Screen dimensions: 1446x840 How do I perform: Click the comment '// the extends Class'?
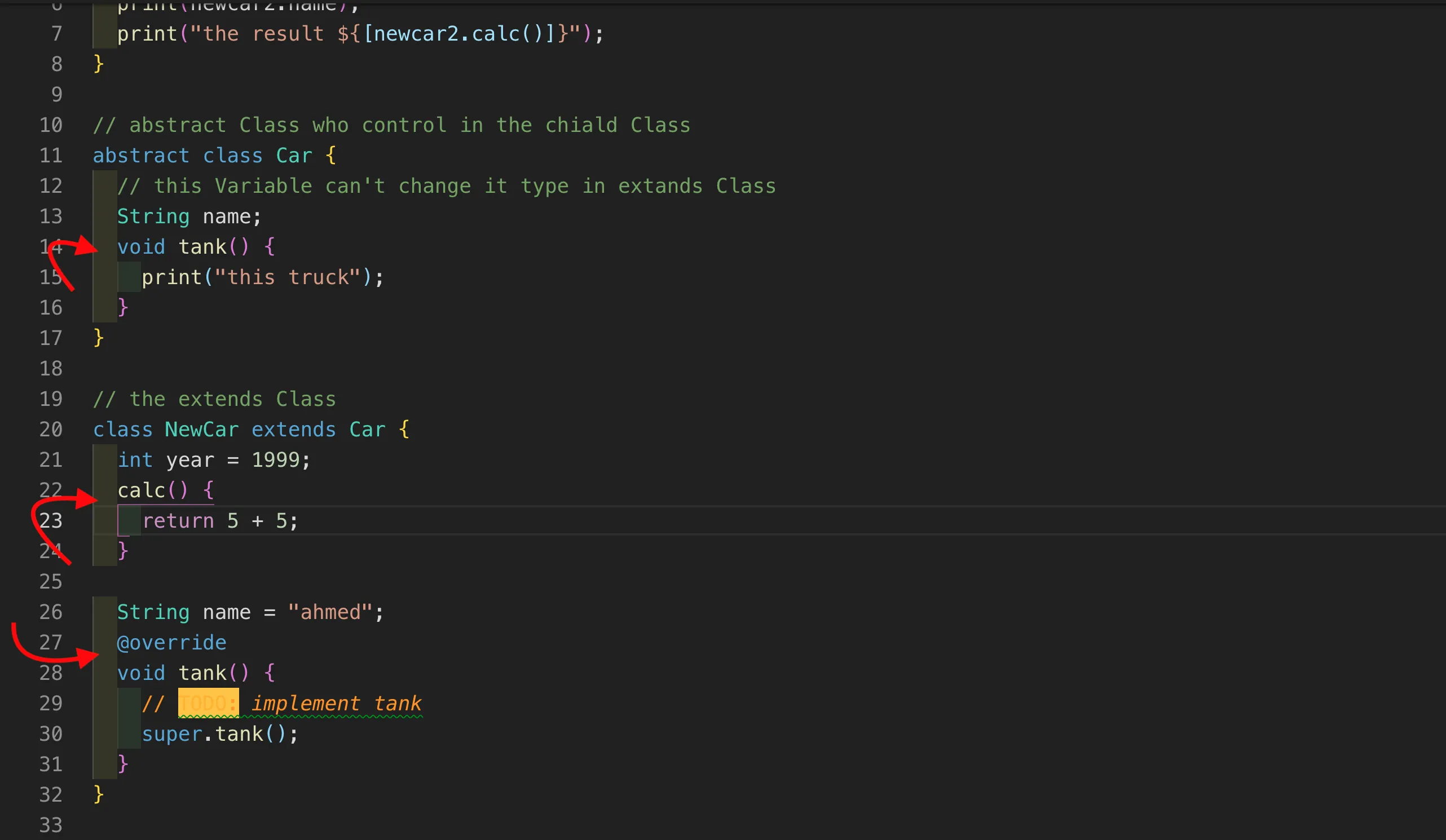click(214, 399)
